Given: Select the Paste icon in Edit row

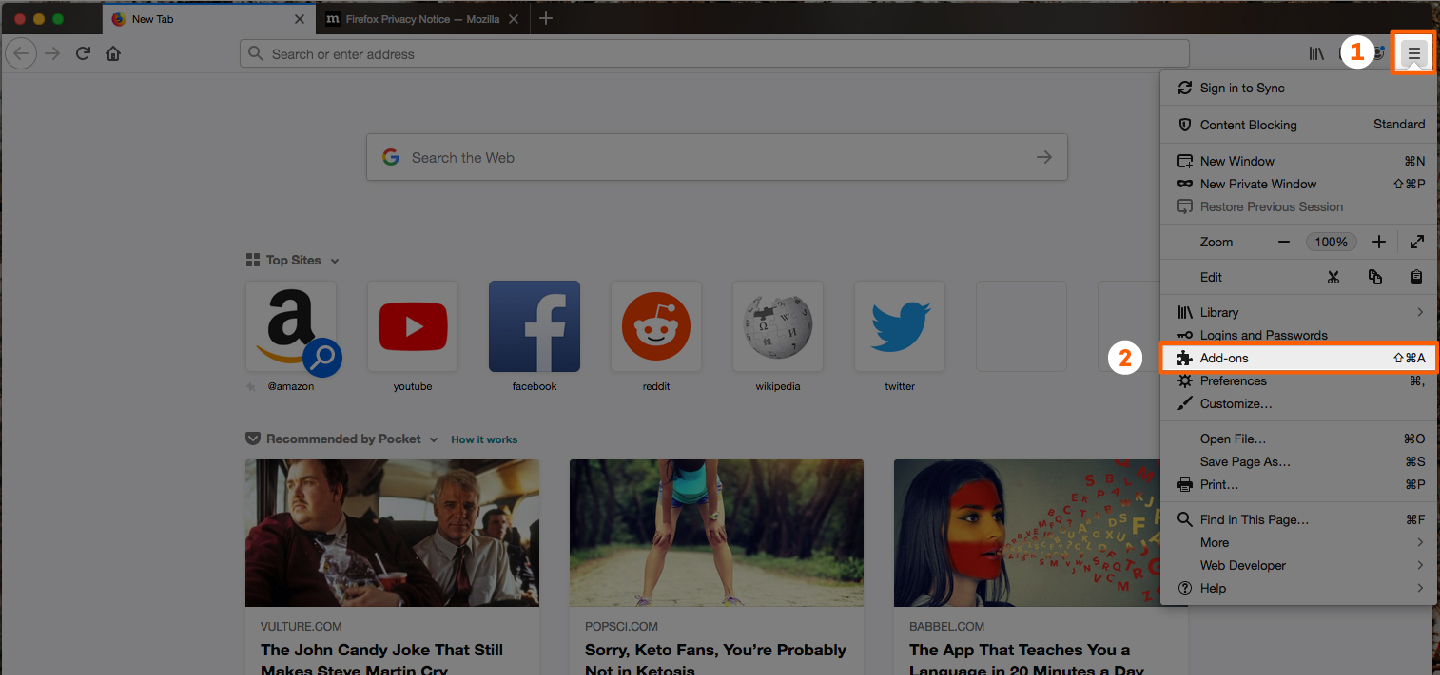Looking at the screenshot, I should coord(1416,277).
